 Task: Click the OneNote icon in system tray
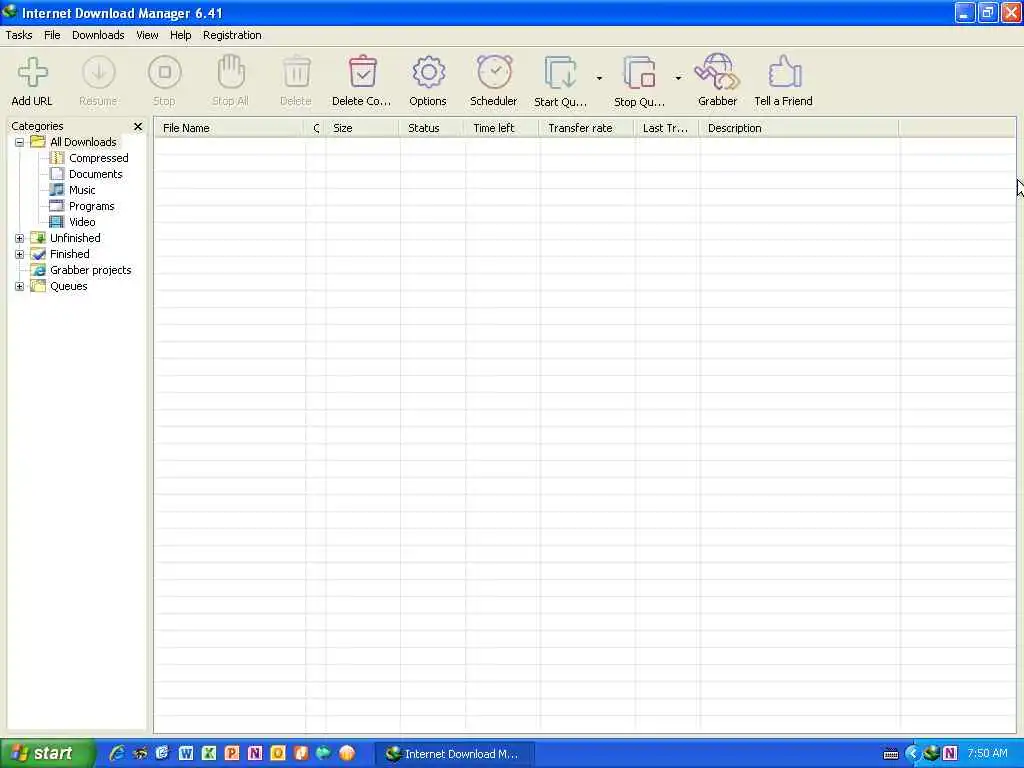[950, 754]
